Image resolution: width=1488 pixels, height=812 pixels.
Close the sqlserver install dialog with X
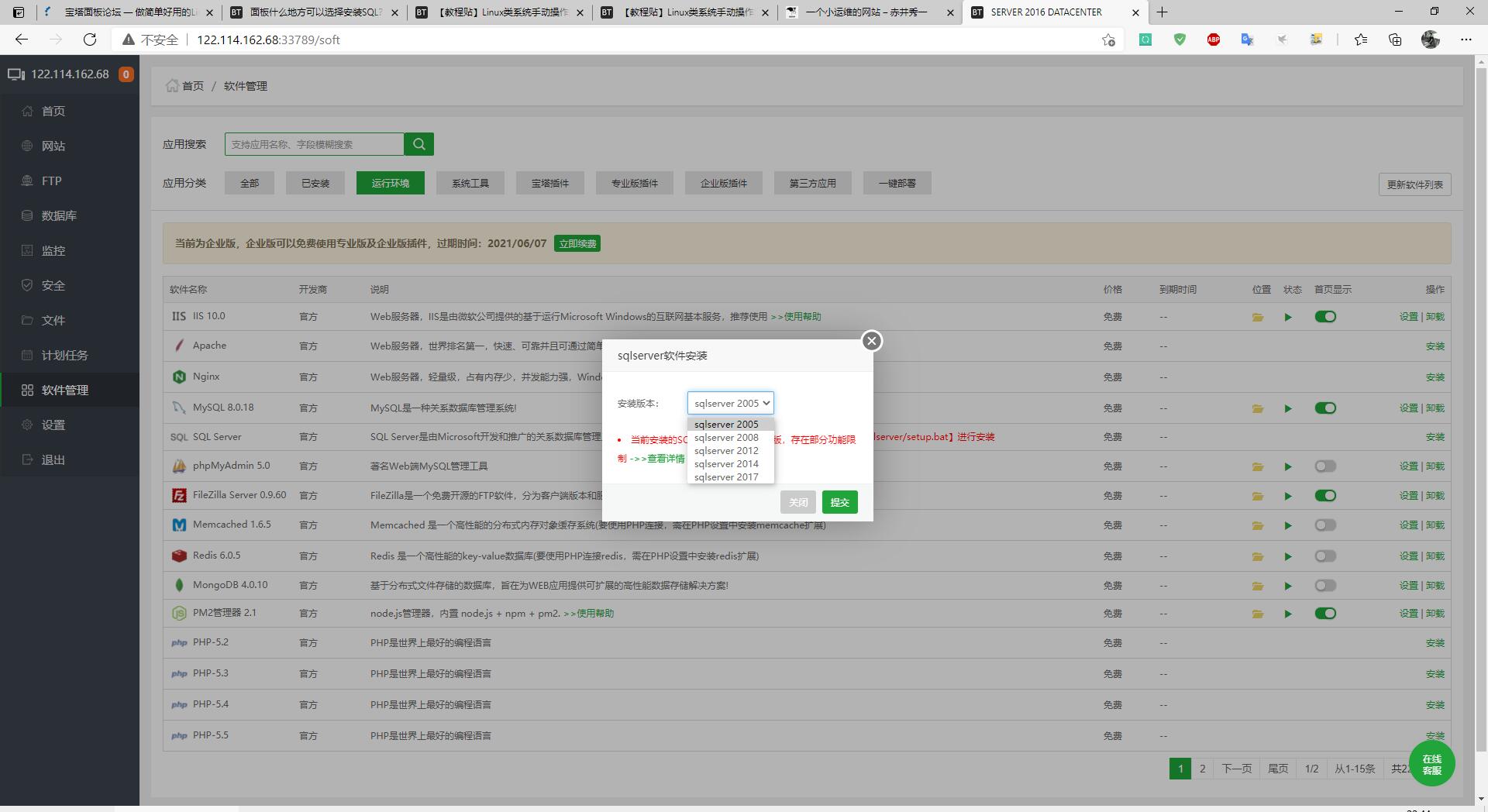[872, 341]
